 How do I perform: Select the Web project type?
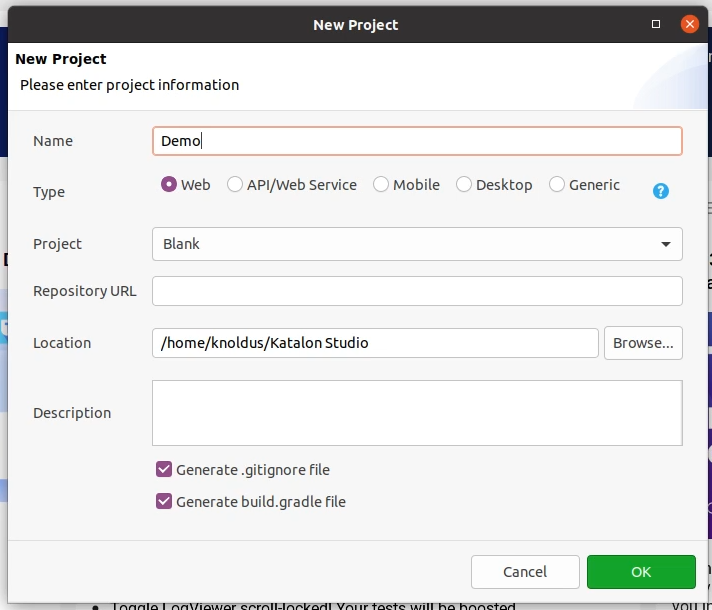169,185
